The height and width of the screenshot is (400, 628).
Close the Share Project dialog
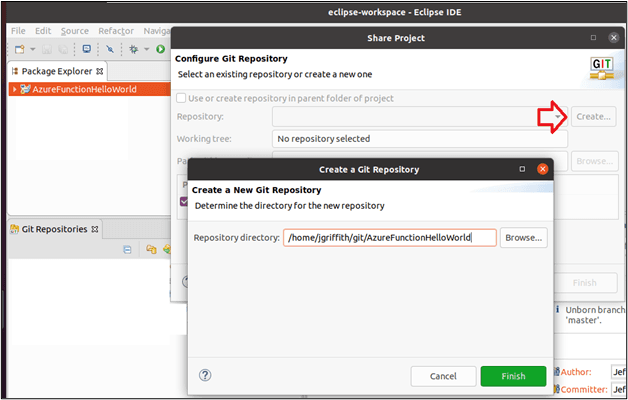point(613,38)
